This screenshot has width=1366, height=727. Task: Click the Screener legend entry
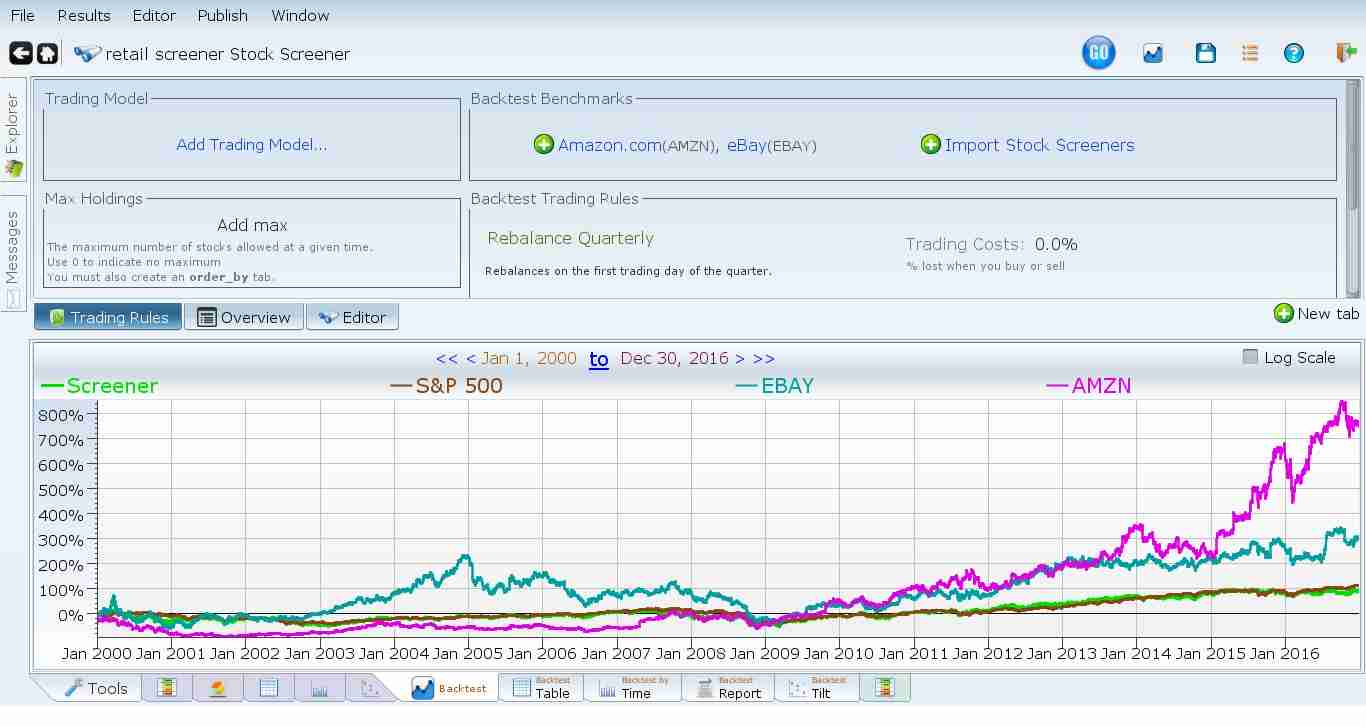click(x=100, y=386)
